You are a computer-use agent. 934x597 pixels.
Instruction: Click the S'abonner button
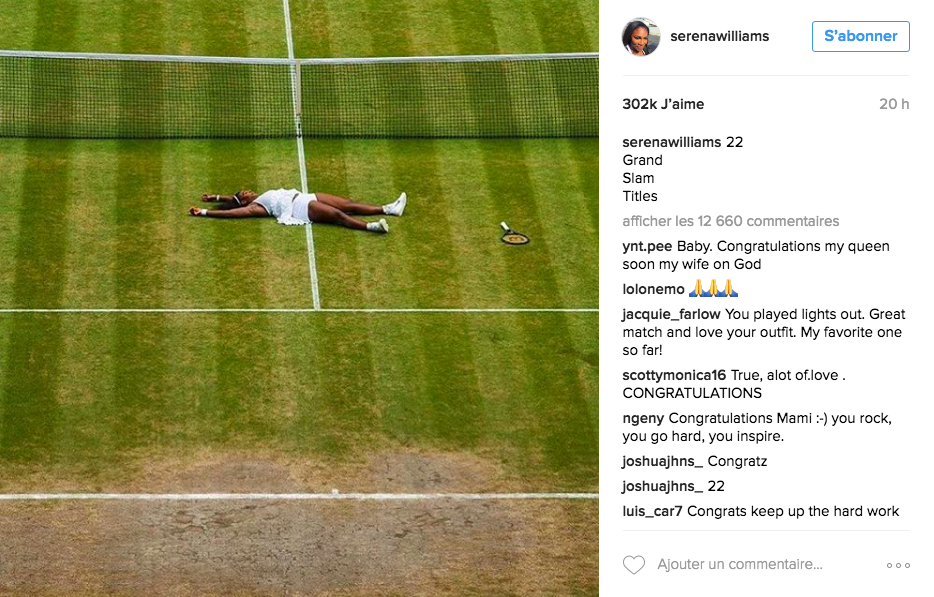[861, 36]
